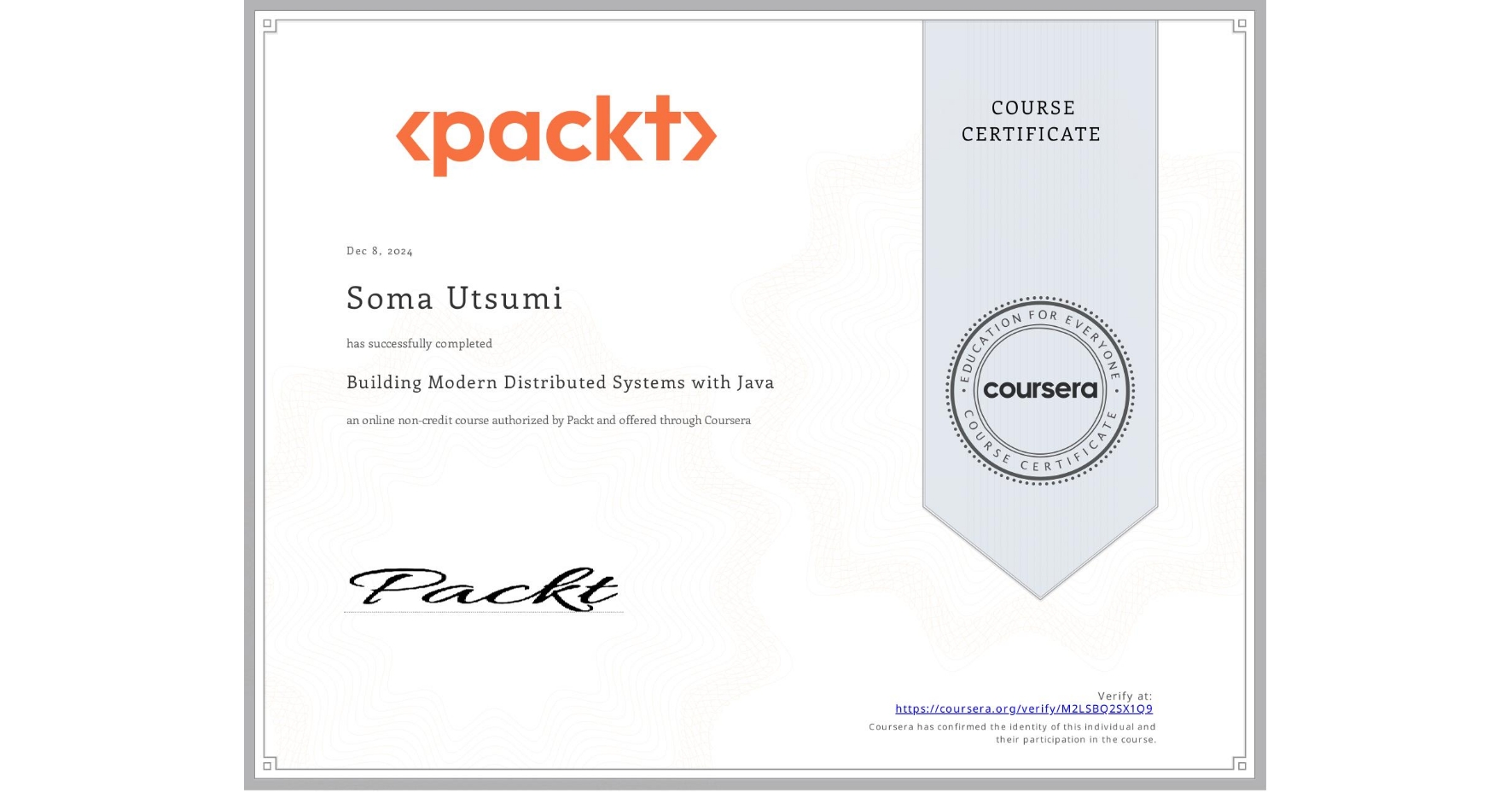
Task: Click the orange Packt logo
Action: (555, 135)
